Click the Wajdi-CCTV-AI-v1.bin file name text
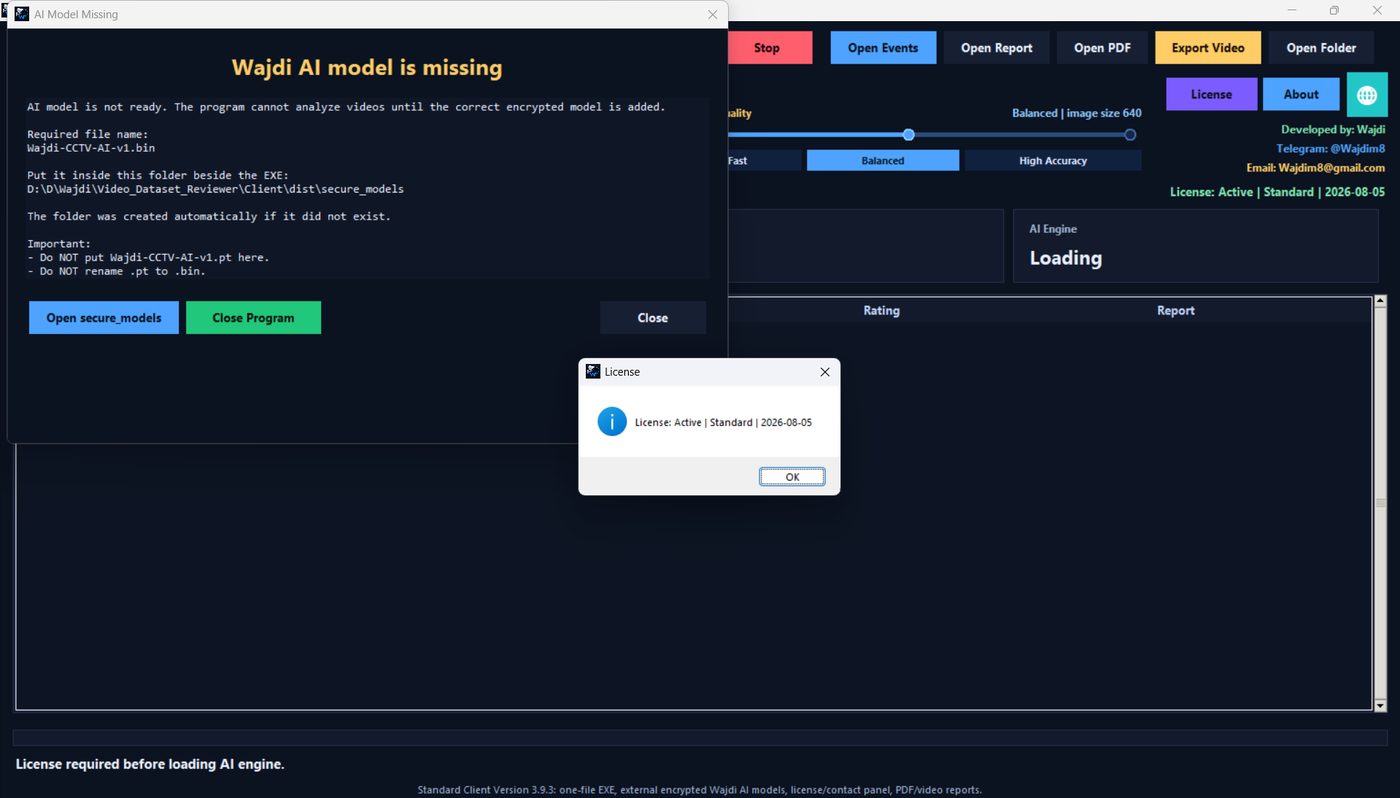Image resolution: width=1400 pixels, height=798 pixels. [91, 148]
